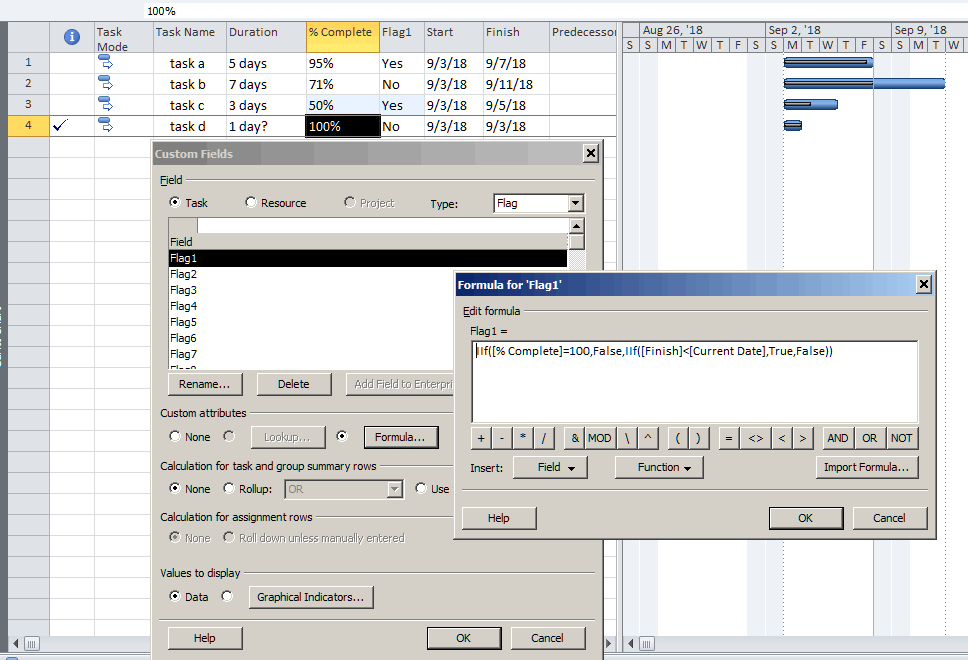This screenshot has height=660, width=968.
Task: Insert the equals operator
Action: 729,438
